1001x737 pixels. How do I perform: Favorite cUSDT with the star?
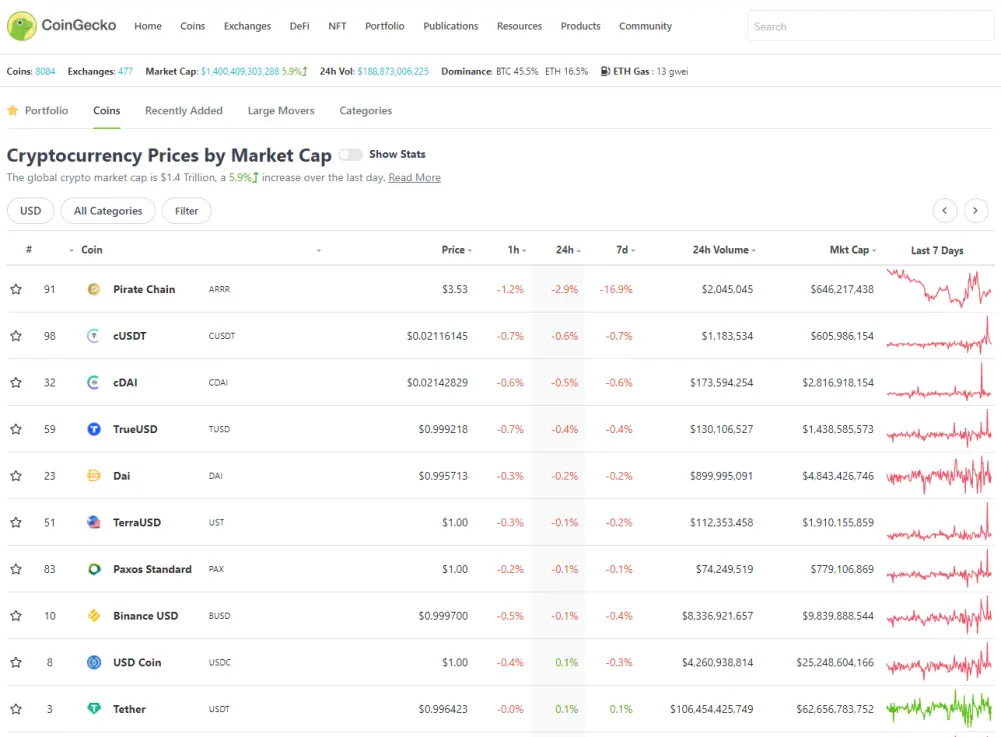(x=16, y=336)
